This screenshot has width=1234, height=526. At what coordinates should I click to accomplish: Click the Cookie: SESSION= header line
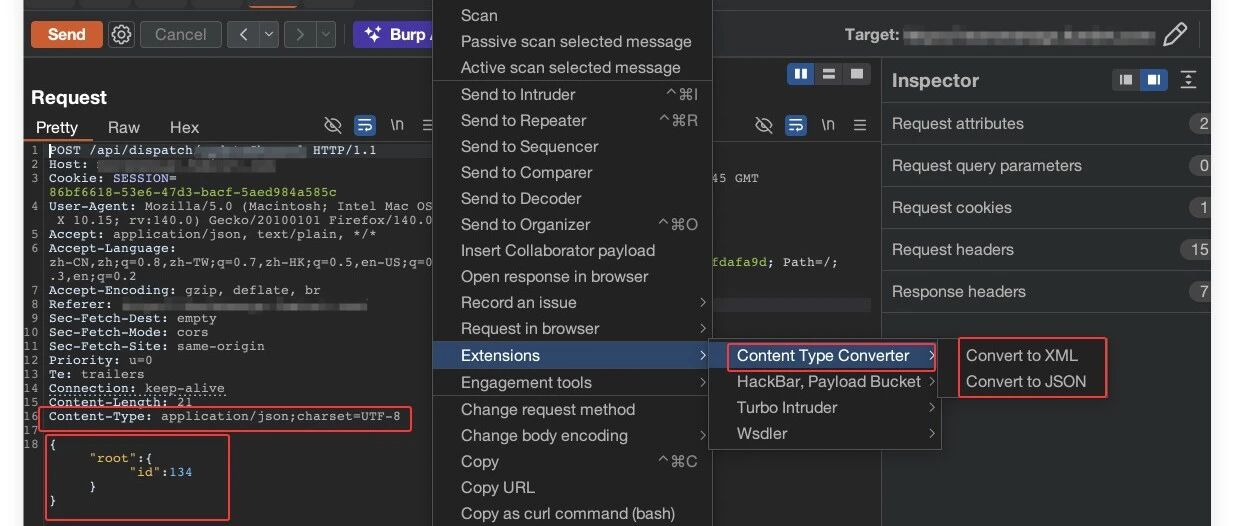coord(113,178)
